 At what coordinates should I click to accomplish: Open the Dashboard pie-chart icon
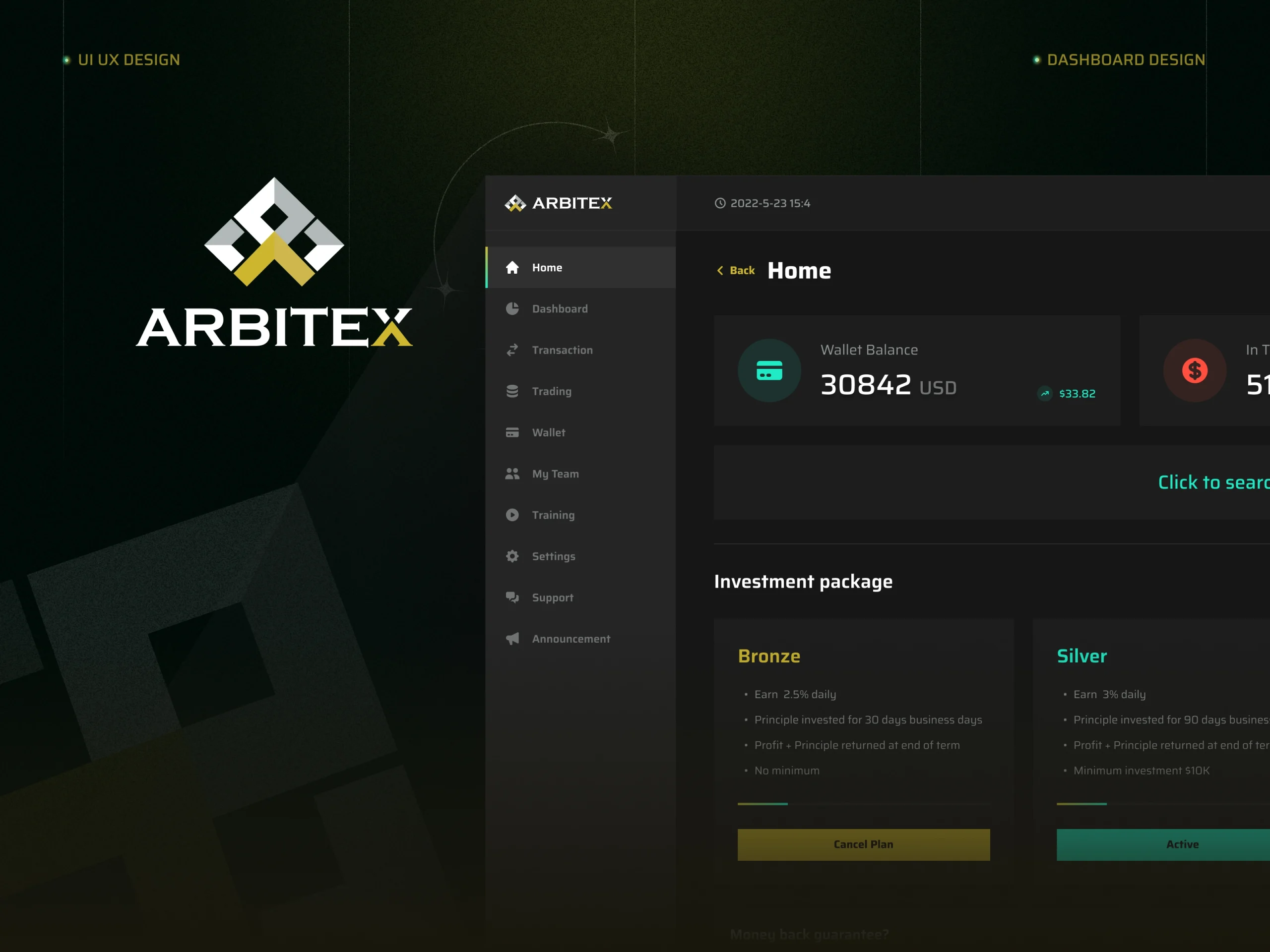click(512, 309)
